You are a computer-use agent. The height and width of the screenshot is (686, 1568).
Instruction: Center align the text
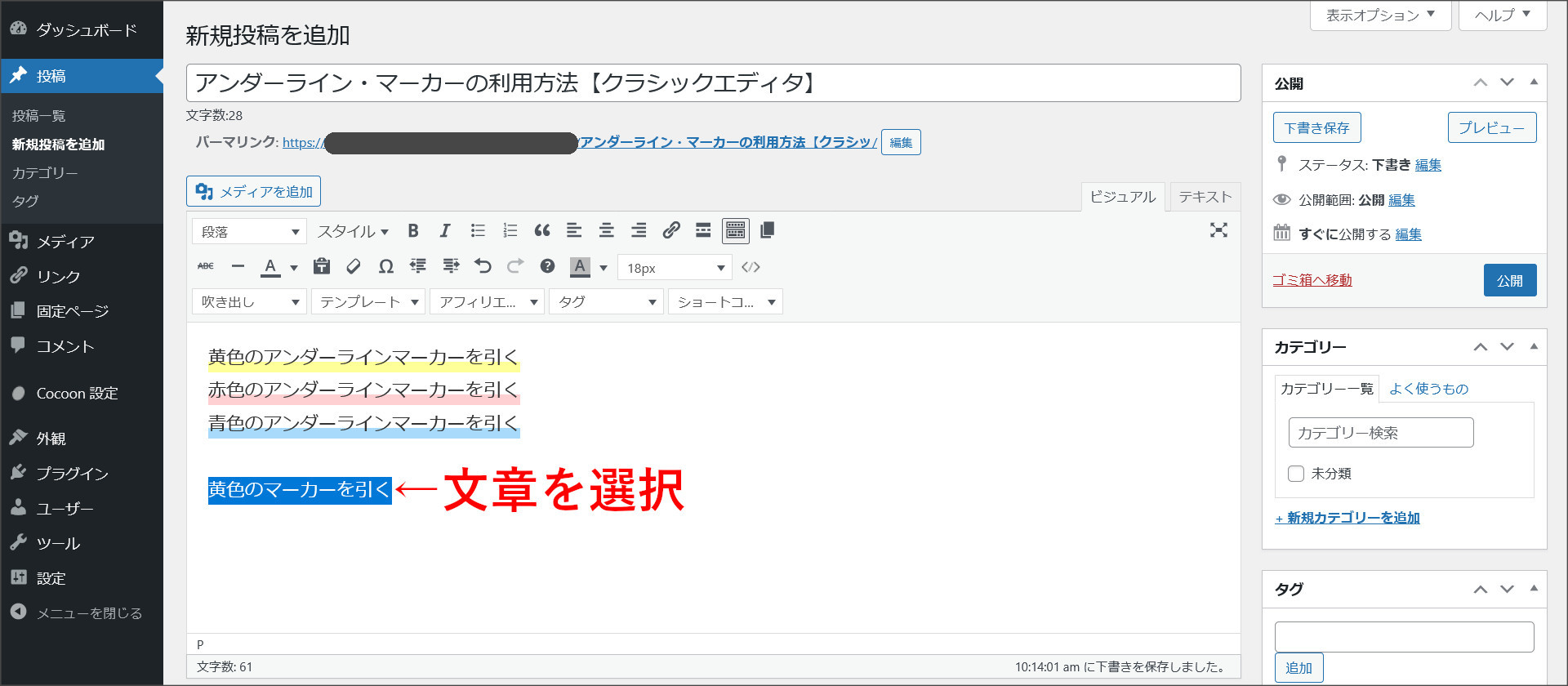tap(606, 231)
